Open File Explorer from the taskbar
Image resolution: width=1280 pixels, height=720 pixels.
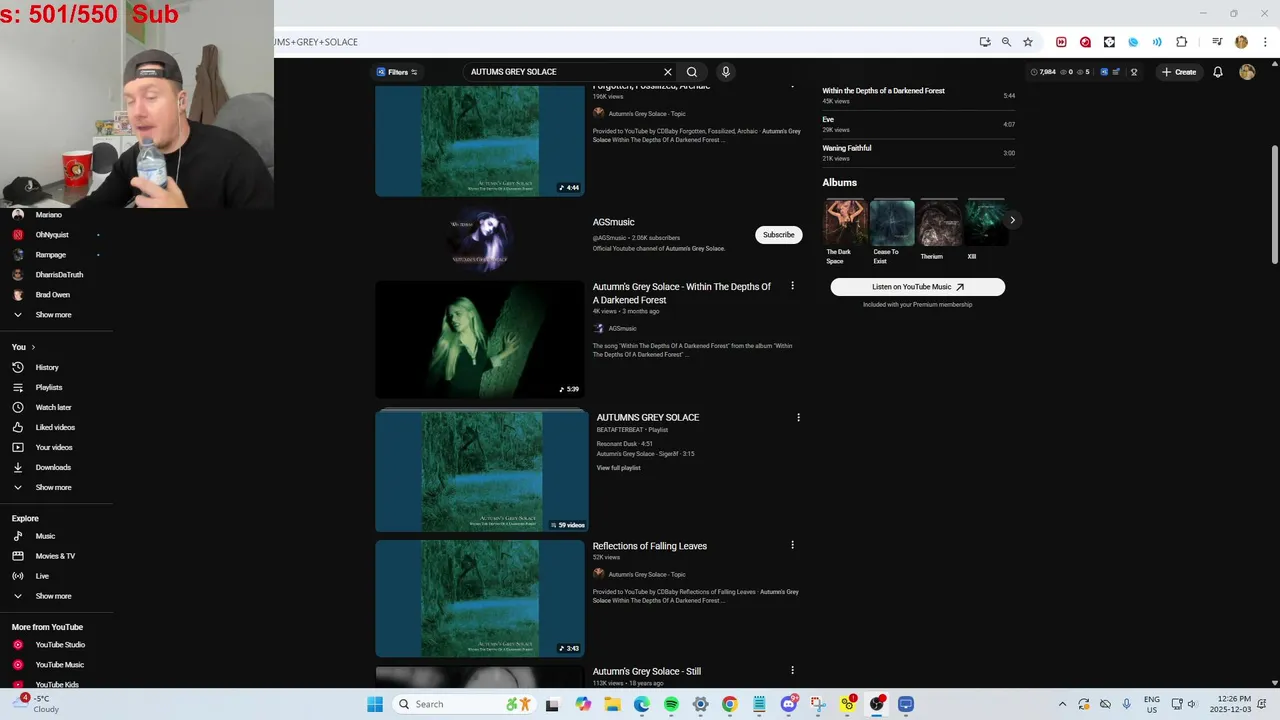612,704
